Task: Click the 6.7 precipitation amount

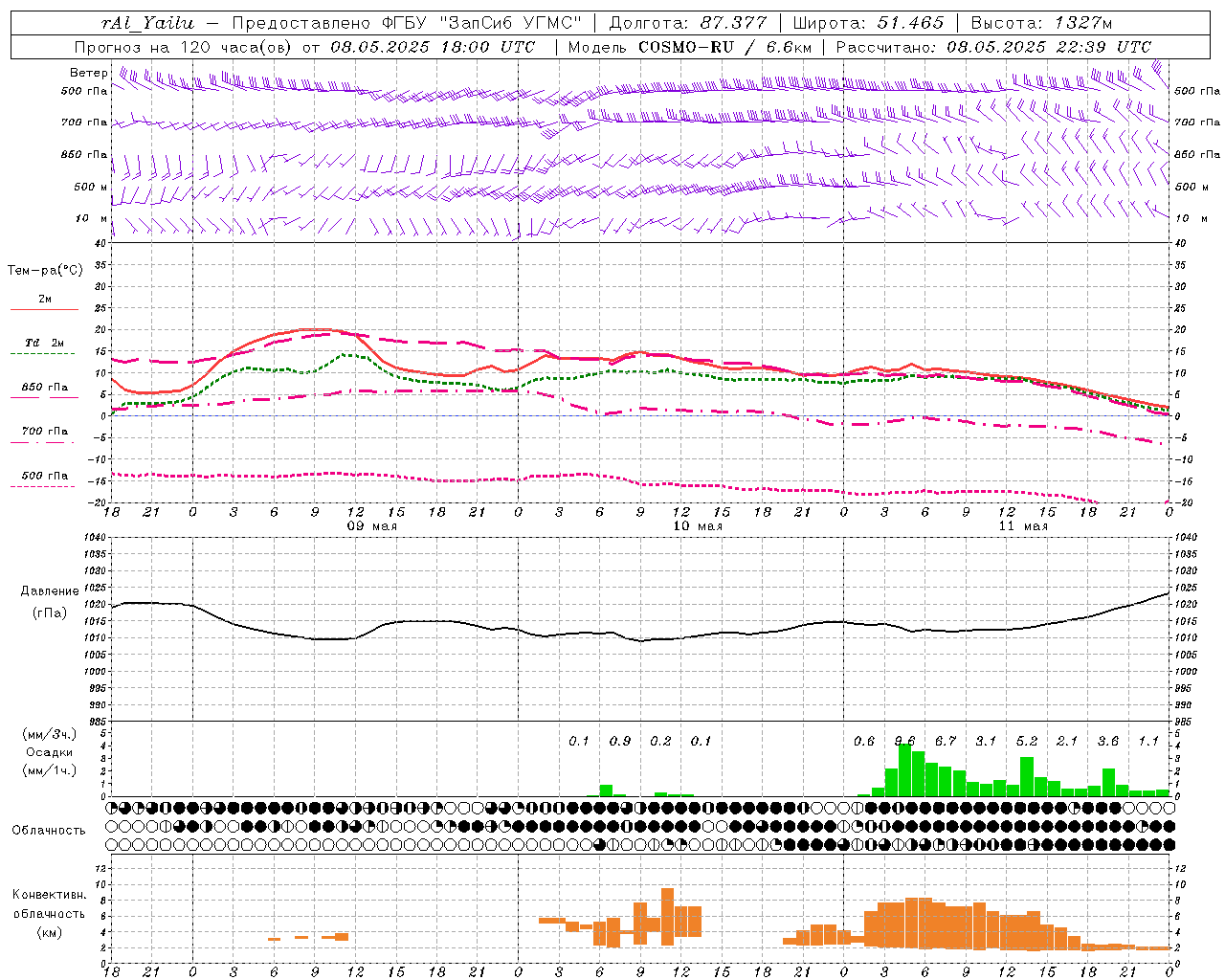Action: (x=946, y=742)
